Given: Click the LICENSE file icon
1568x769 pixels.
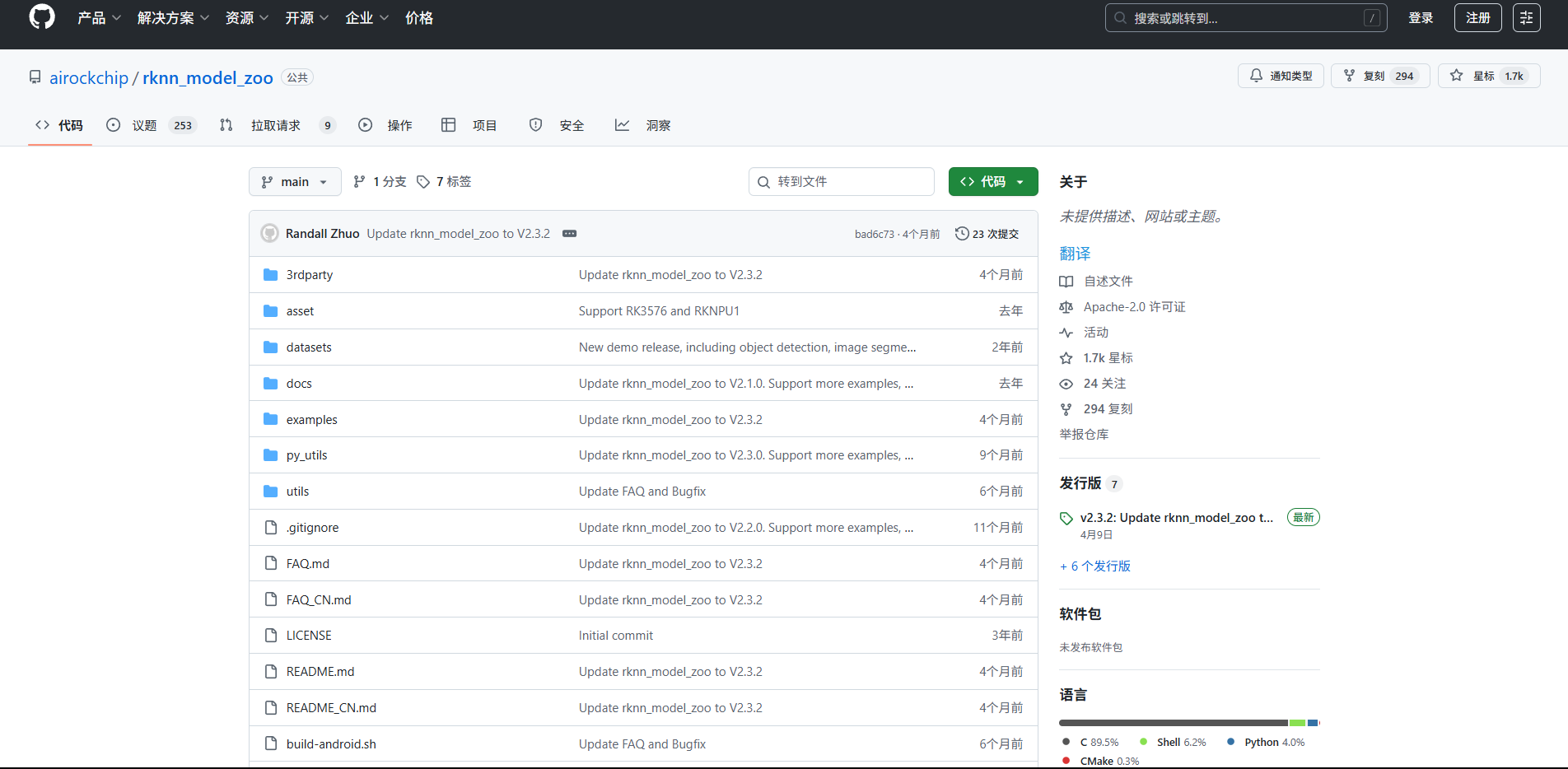Looking at the screenshot, I should pos(270,636).
